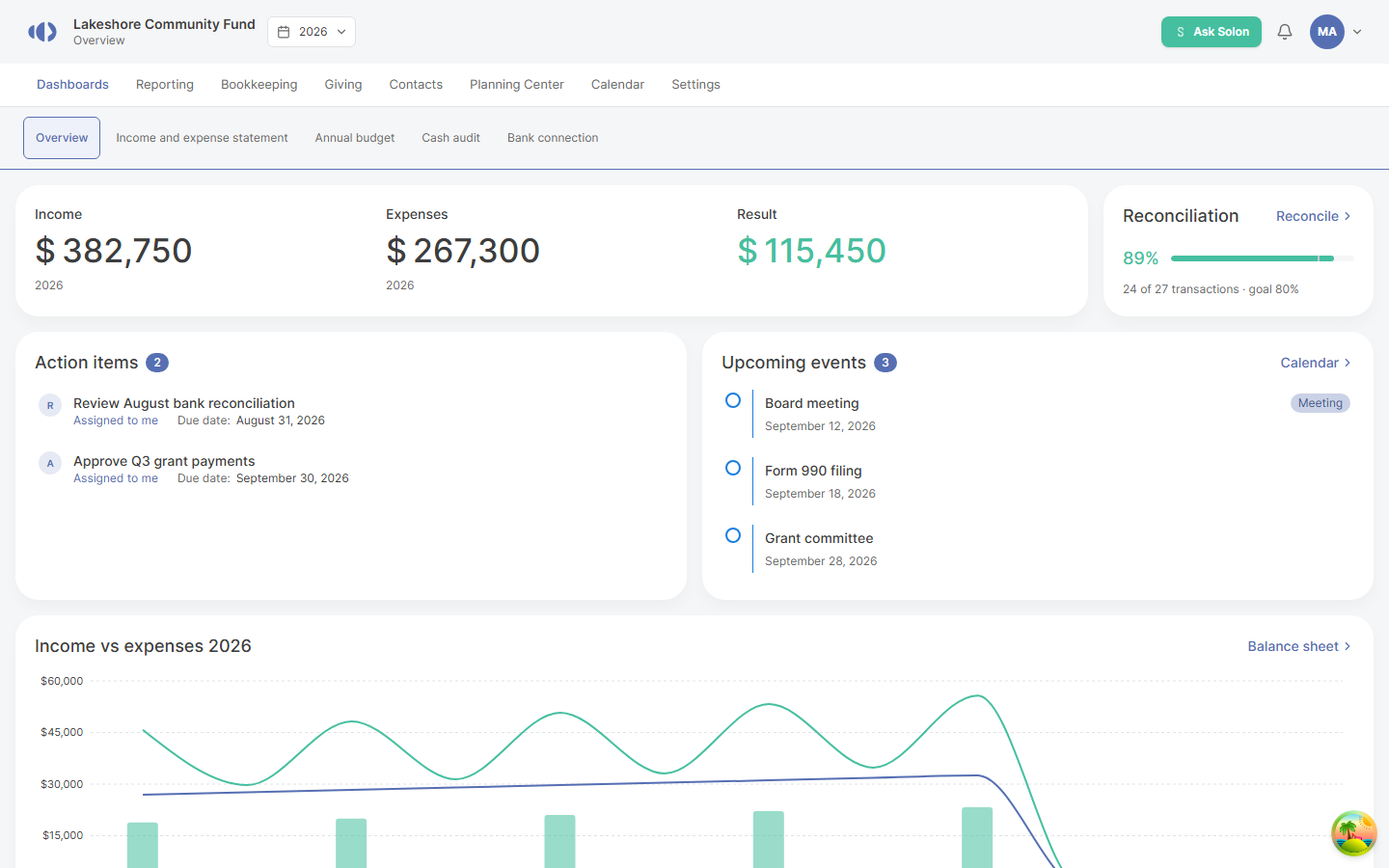This screenshot has width=1389, height=868.
Task: Click Assigned to me under Q3 grant payments
Action: pos(116,478)
